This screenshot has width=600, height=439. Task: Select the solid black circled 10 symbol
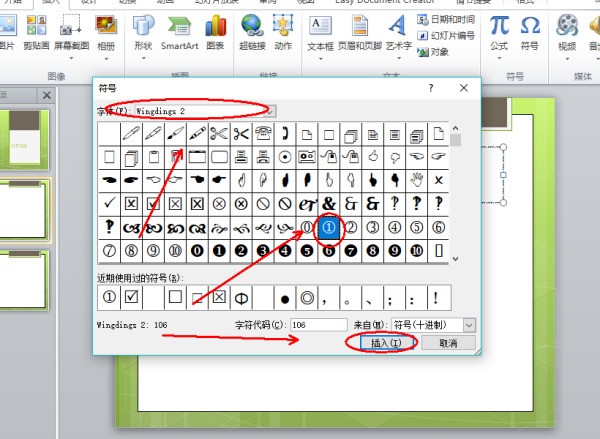[x=417, y=251]
